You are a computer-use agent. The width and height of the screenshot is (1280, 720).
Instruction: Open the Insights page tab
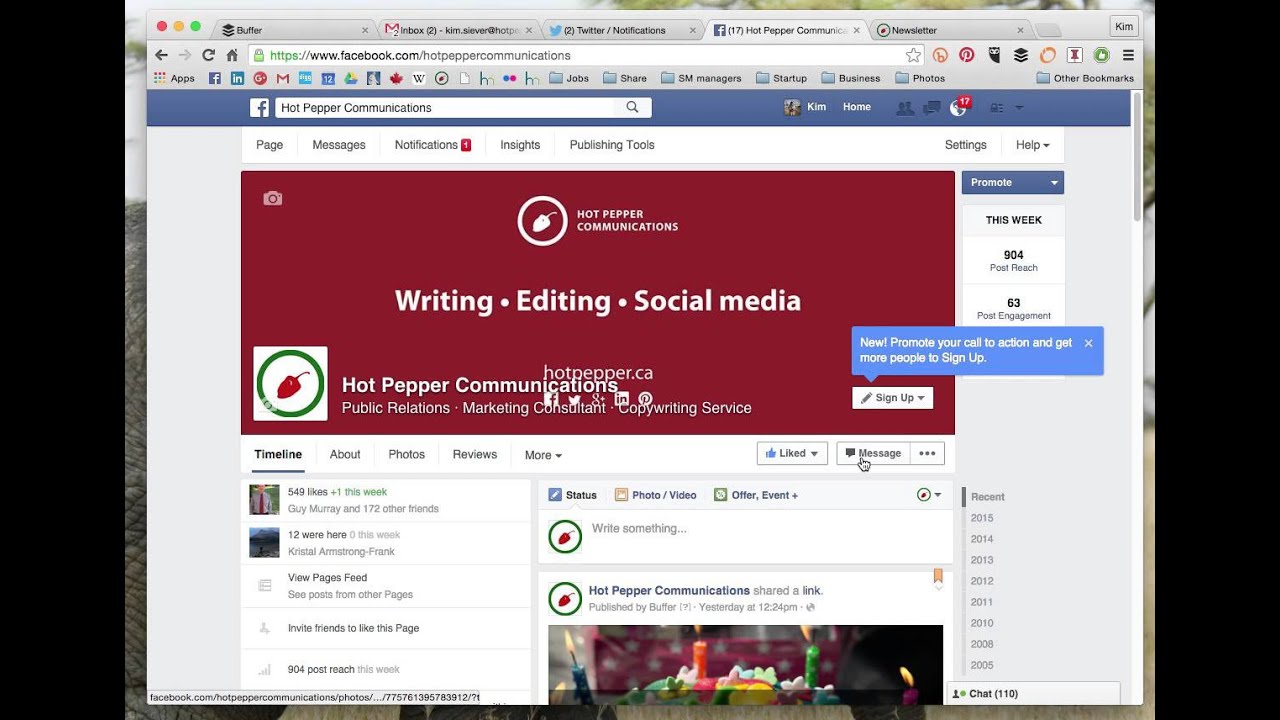pyautogui.click(x=520, y=145)
